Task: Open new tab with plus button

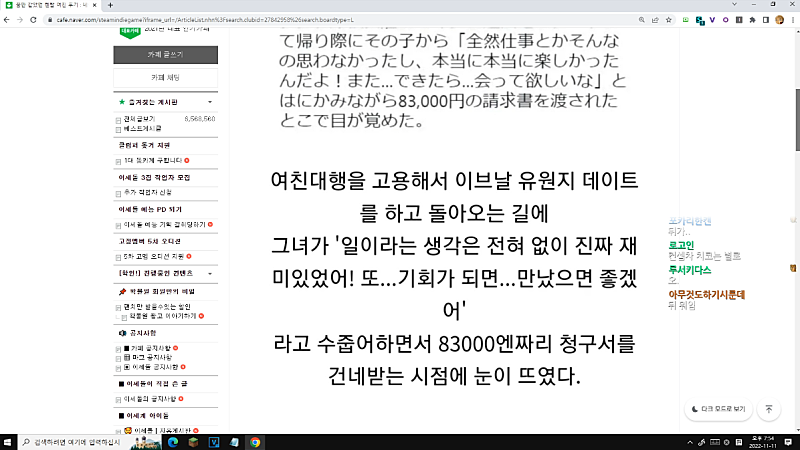Action: tap(110, 5)
